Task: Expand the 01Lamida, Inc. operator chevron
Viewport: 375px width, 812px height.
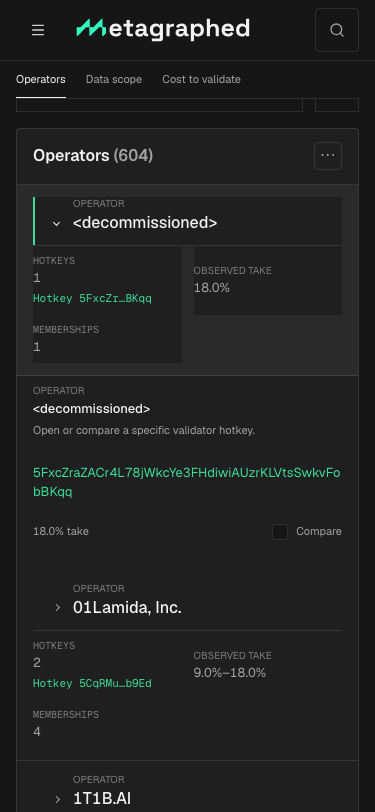Action: [57, 608]
